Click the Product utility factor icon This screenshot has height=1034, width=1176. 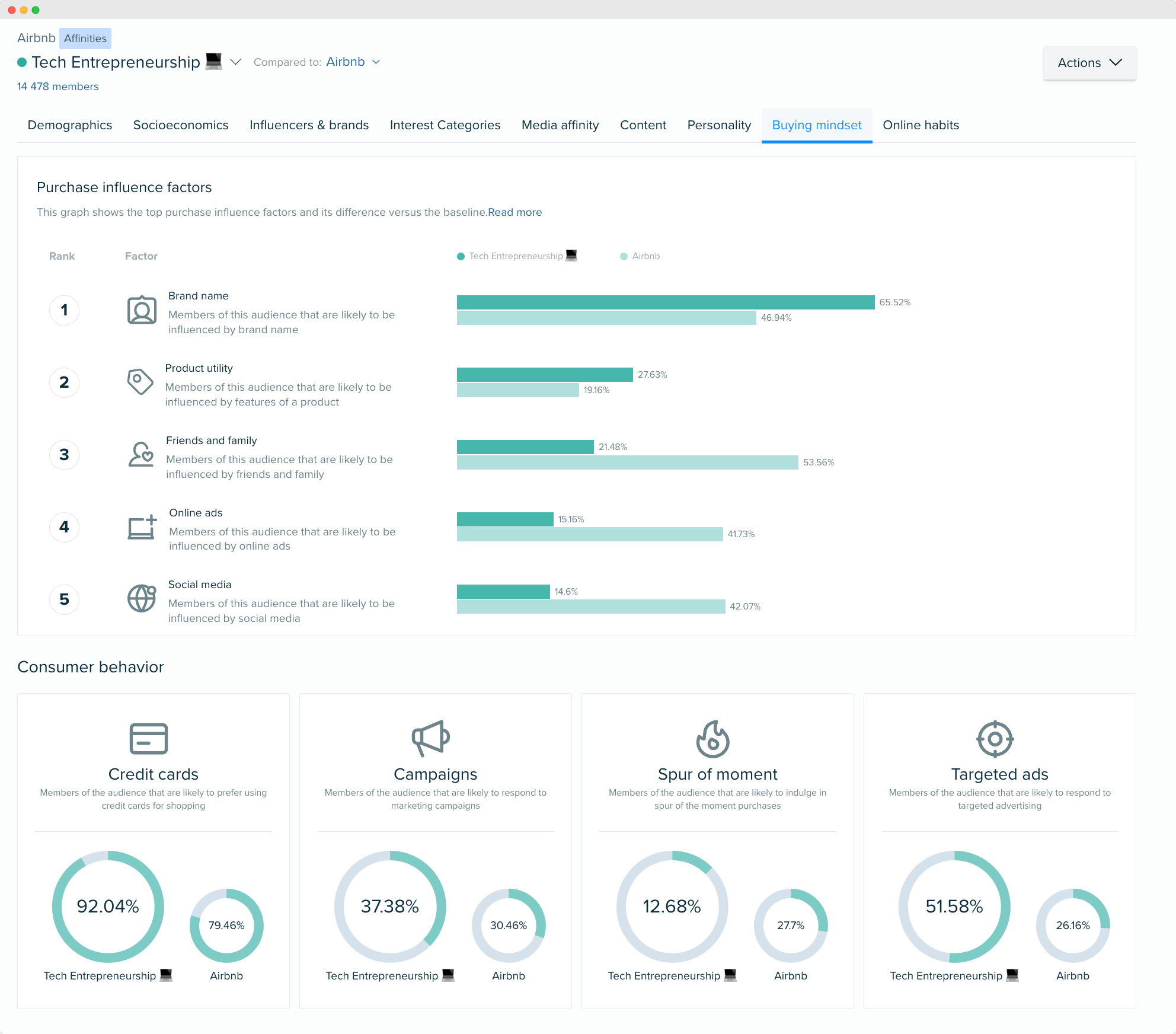click(x=141, y=382)
